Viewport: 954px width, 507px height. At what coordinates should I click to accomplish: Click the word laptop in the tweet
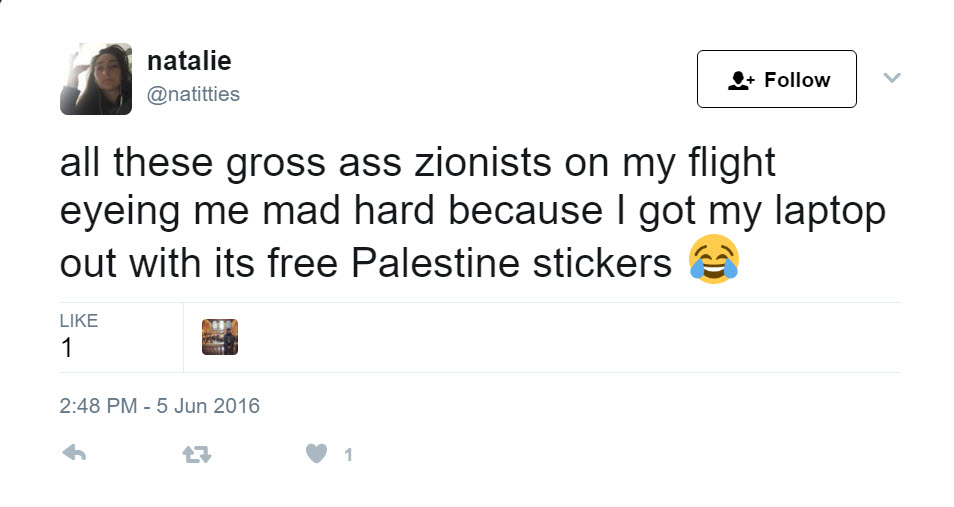pyautogui.click(x=830, y=212)
